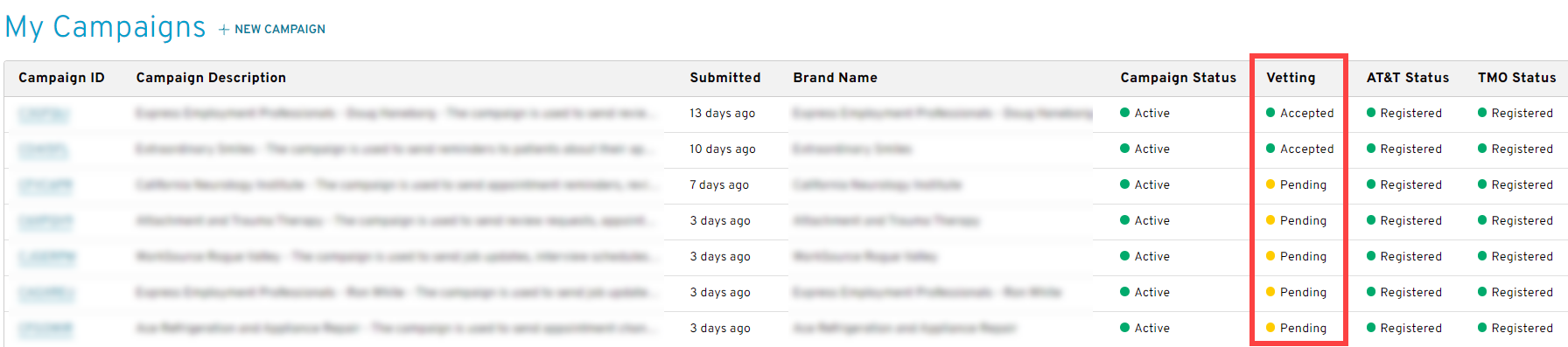Sort by Brand Name column header
This screenshot has width=1568, height=347.
tap(835, 78)
